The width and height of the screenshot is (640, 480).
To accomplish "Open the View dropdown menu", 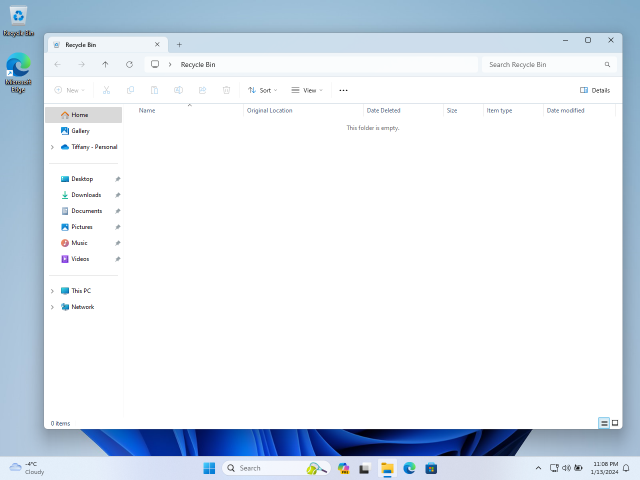I will tap(307, 90).
